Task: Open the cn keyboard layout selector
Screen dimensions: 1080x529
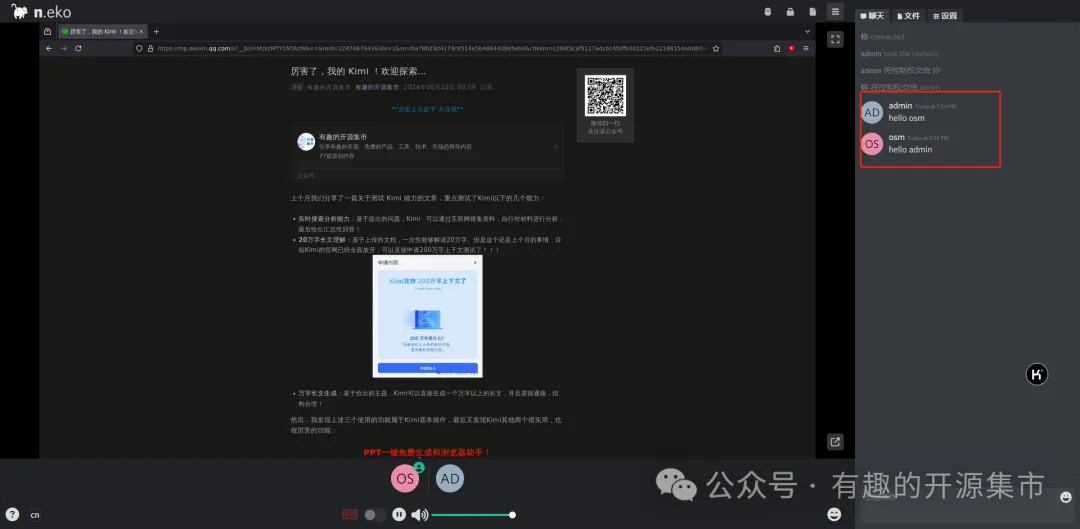Action: (x=35, y=515)
